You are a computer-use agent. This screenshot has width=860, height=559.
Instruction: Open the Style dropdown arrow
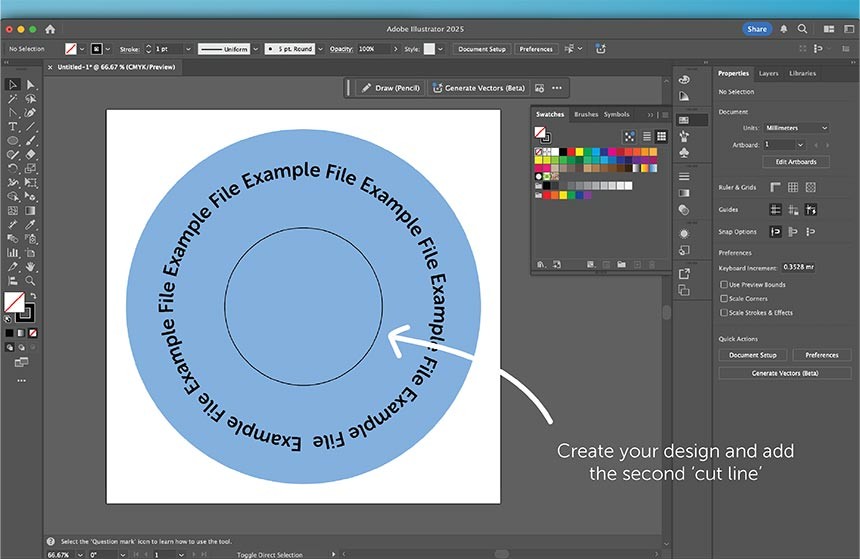[440, 49]
